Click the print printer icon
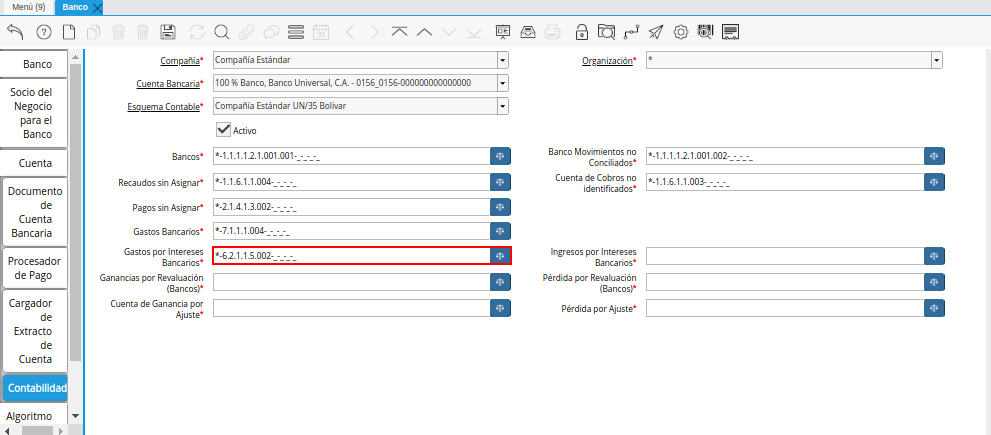This screenshot has width=991, height=435. [x=552, y=32]
